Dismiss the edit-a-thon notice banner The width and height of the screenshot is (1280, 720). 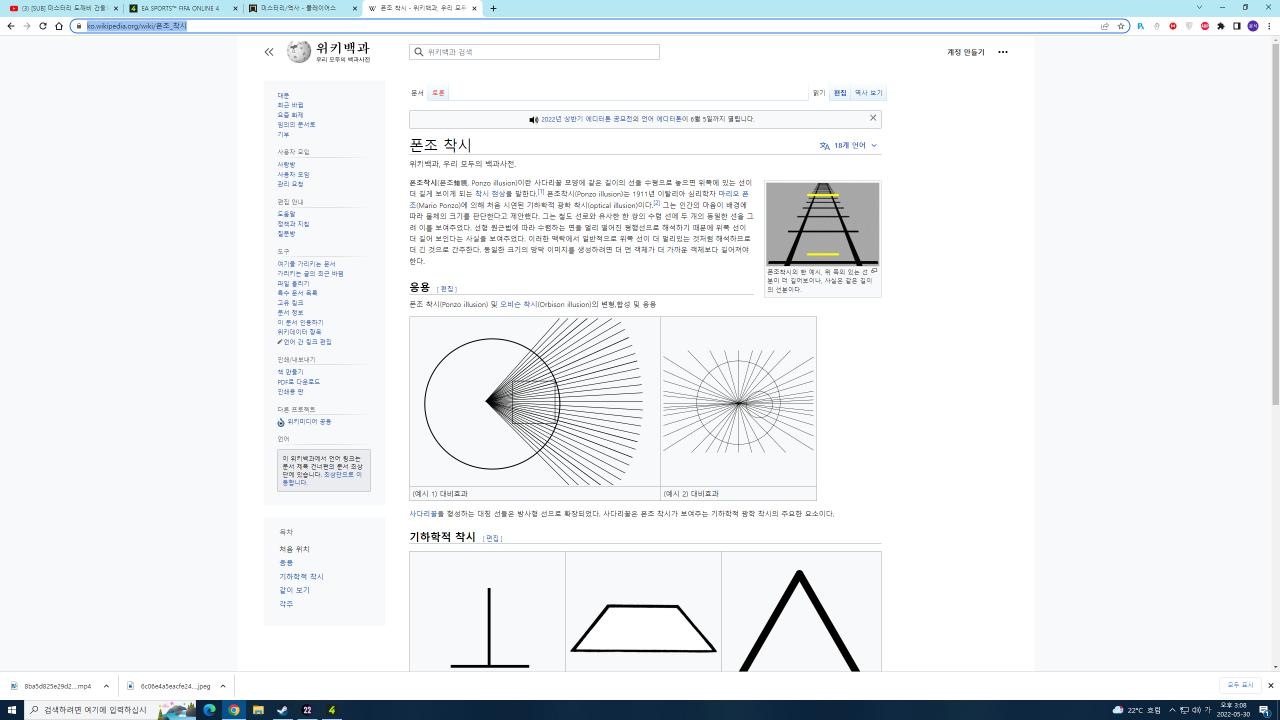pos(873,118)
